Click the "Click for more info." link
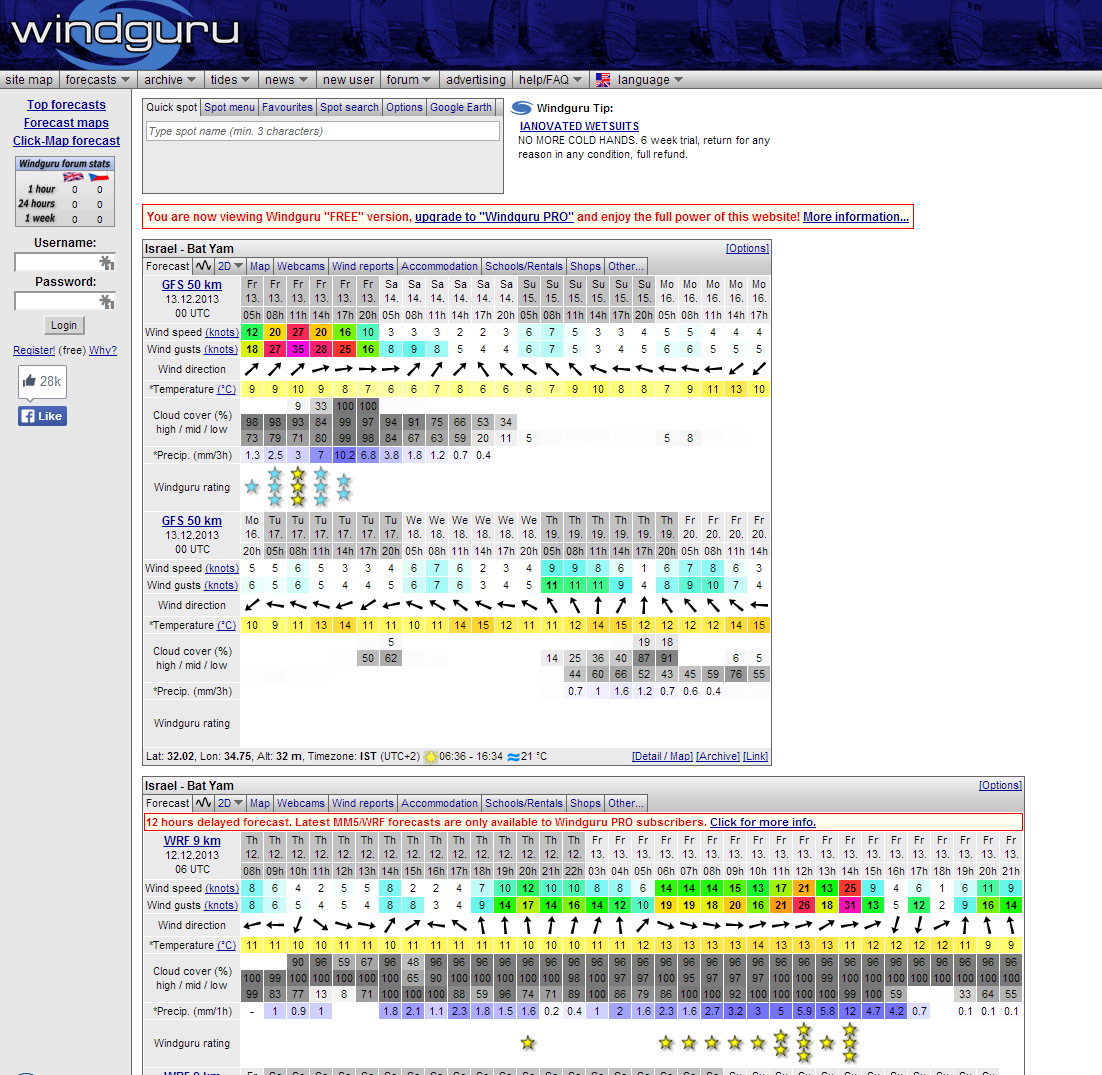This screenshot has width=1102, height=1075. tap(763, 822)
